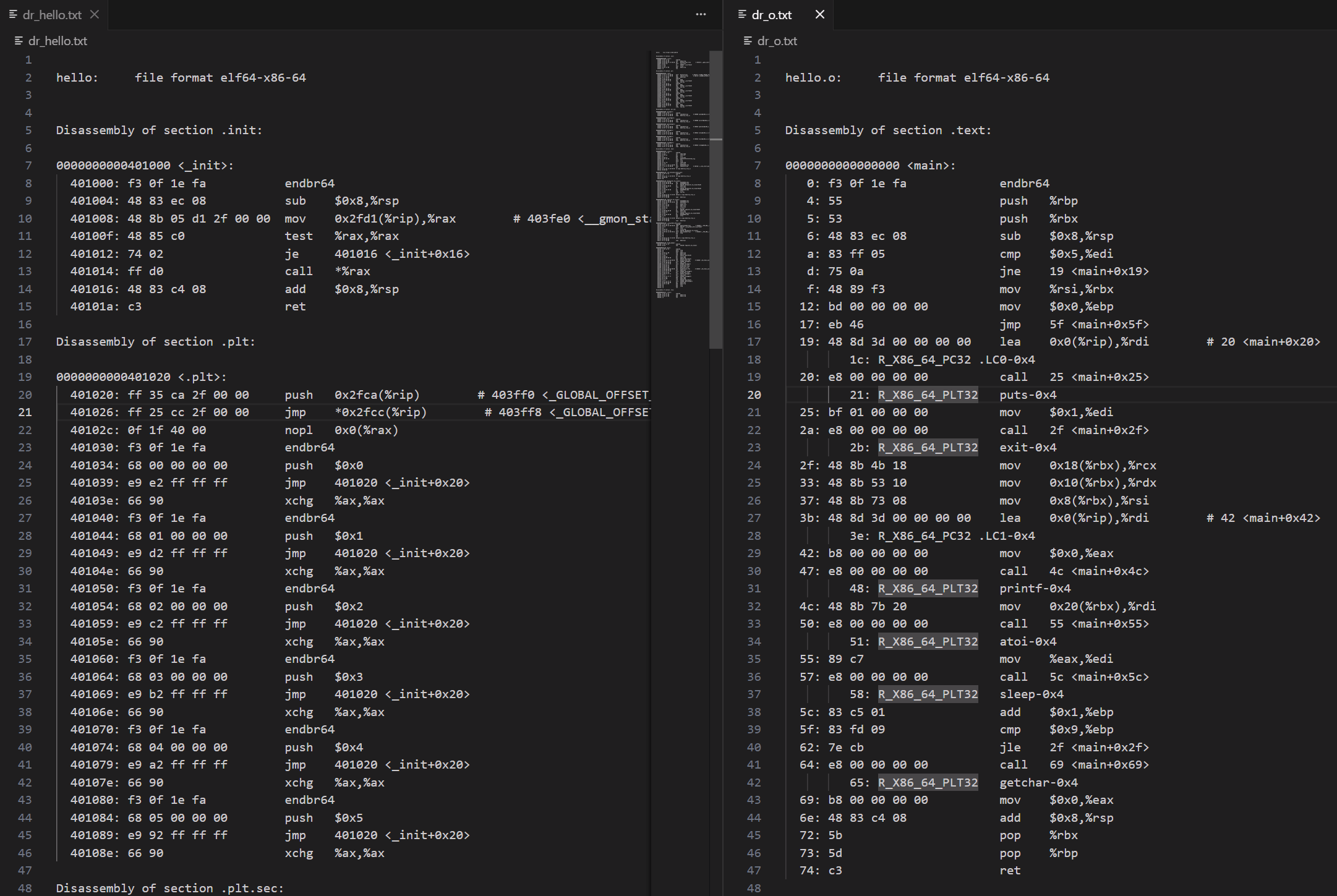The width and height of the screenshot is (1337, 896).
Task: Select line number 21 in dr_hello.txt
Action: coord(25,412)
